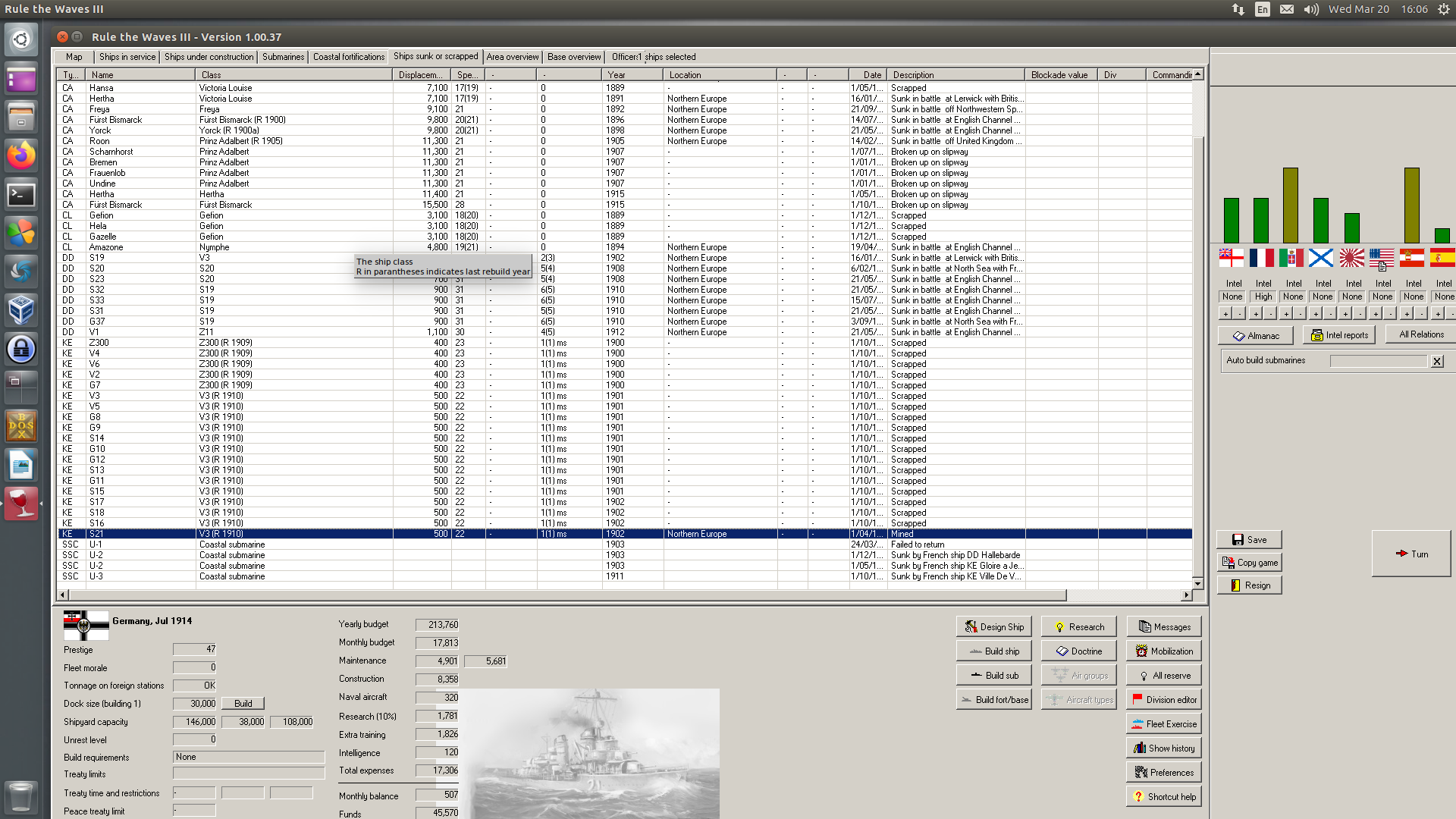The height and width of the screenshot is (819, 1456).
Task: Open Terminal from the dock
Action: 21,195
